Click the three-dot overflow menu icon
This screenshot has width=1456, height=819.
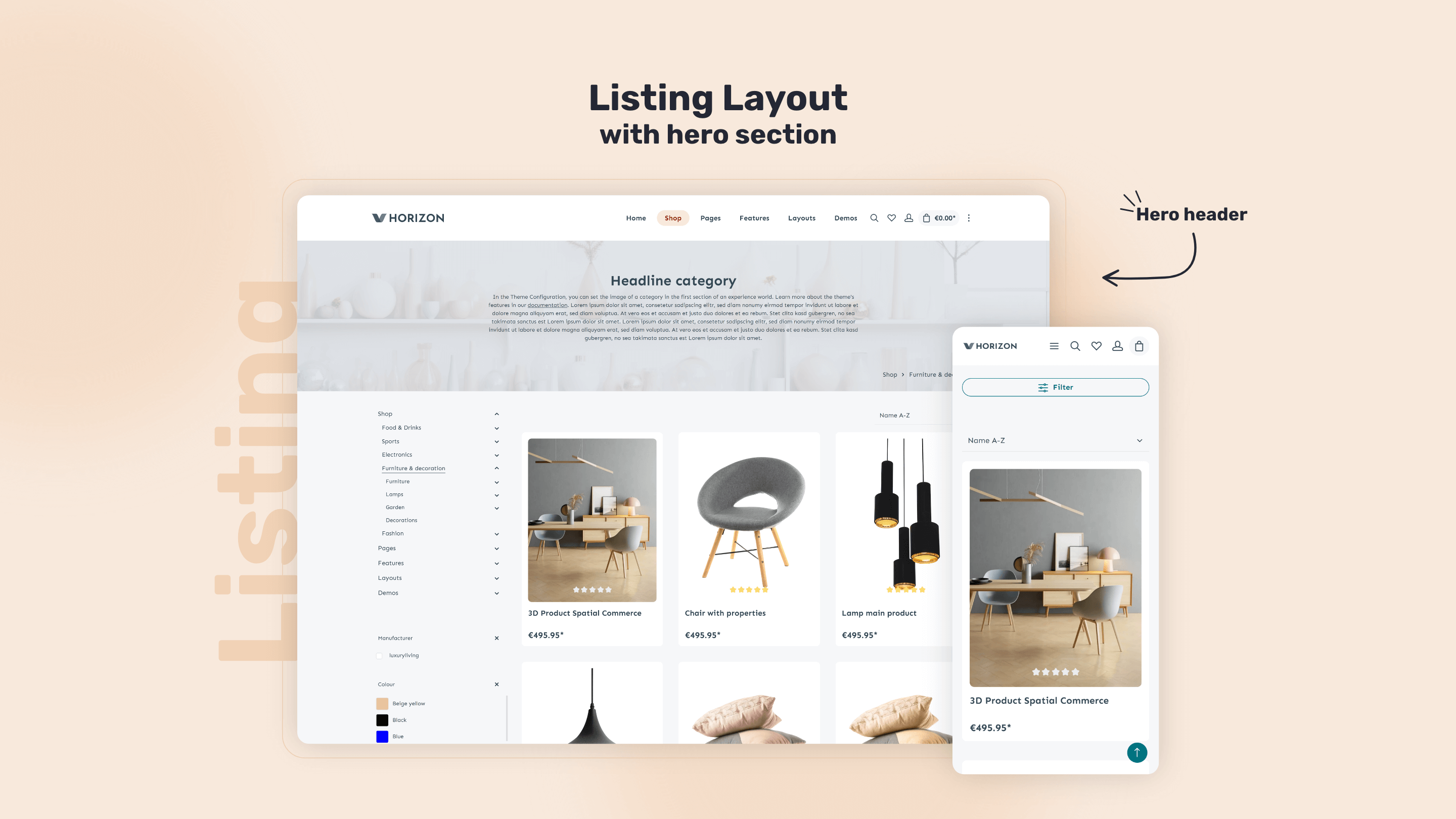pos(968,218)
